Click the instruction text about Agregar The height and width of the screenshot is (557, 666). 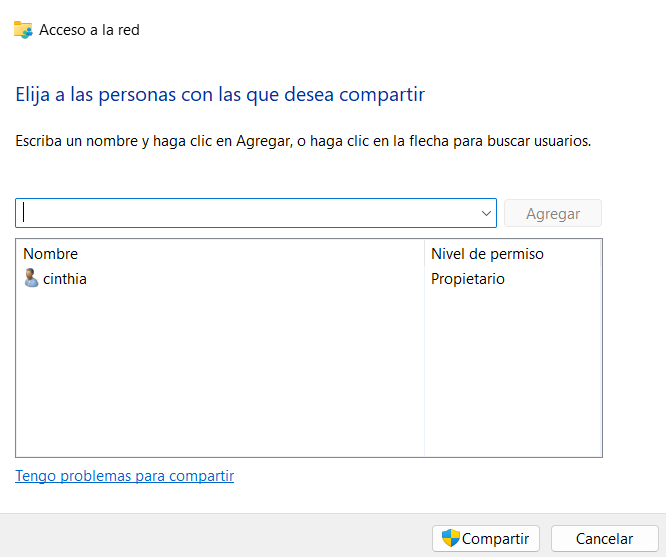tap(303, 141)
